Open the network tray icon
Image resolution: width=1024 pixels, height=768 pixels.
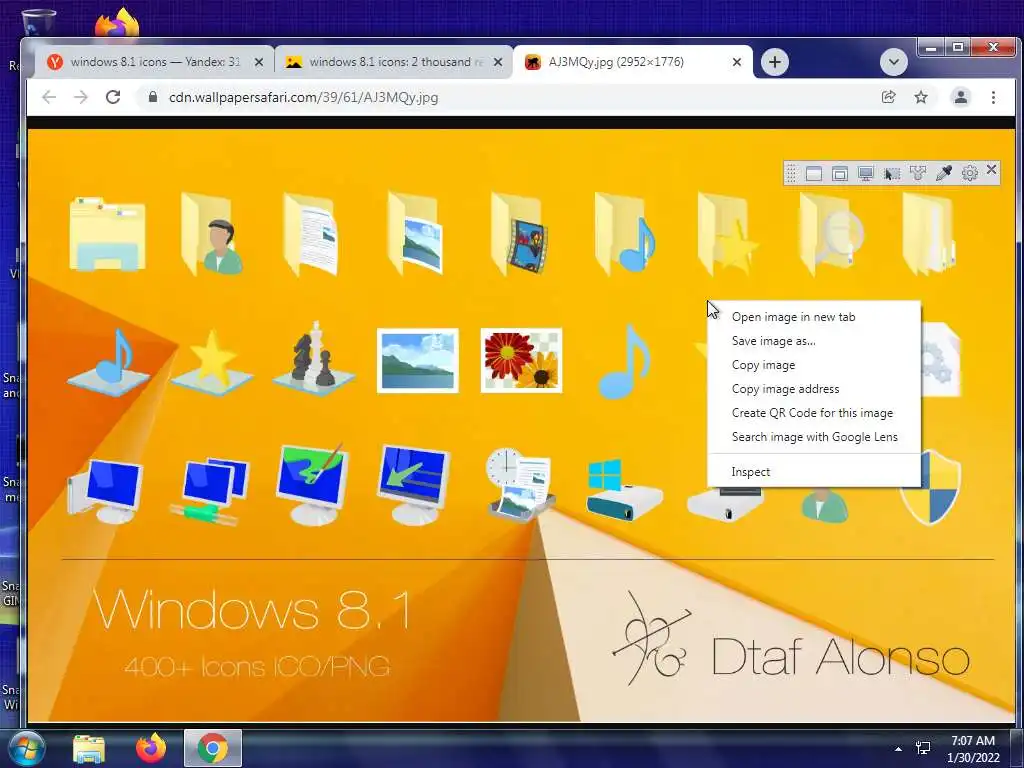(923, 748)
